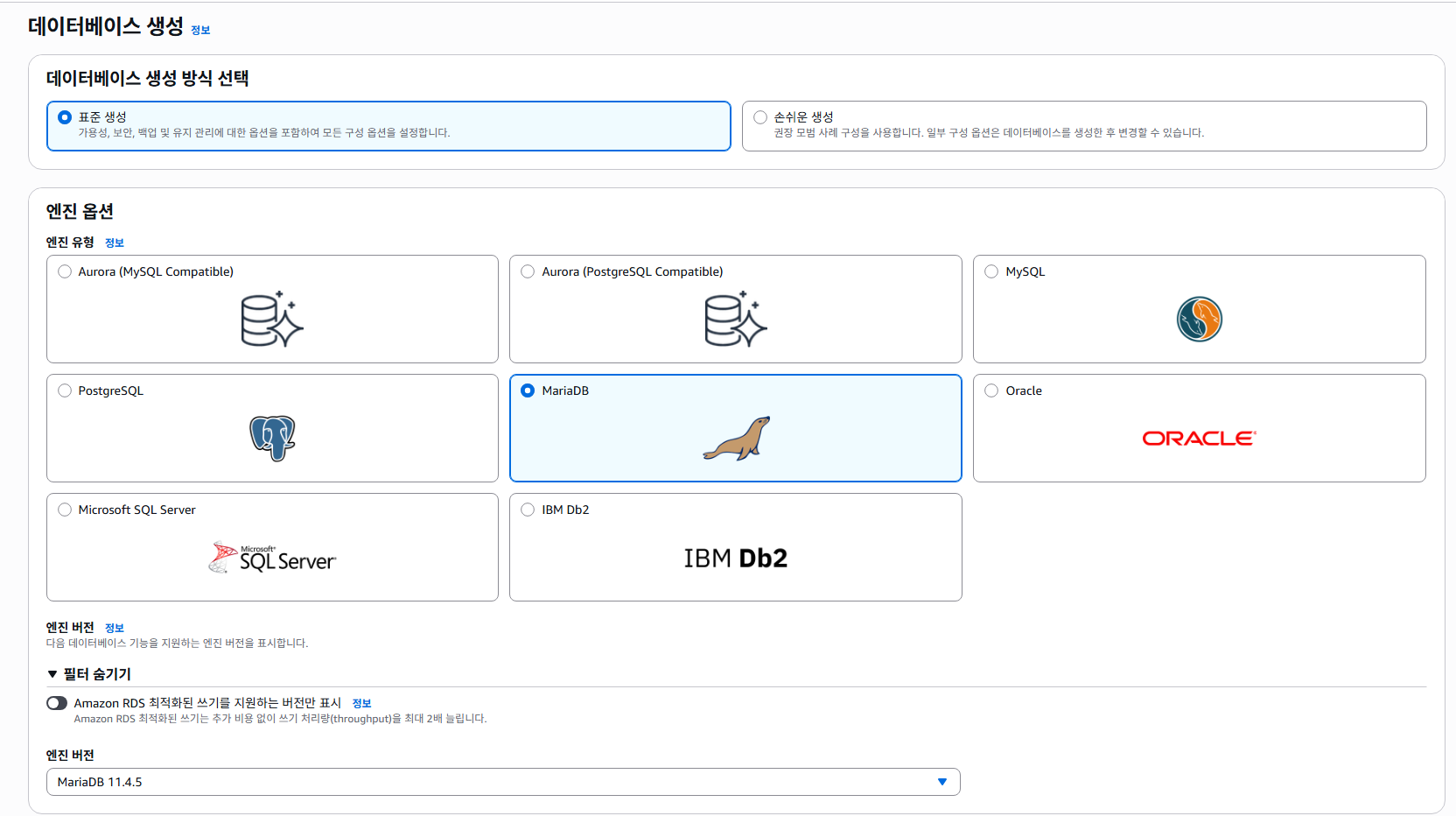Choose Aurora (PostgreSQL Compatible) radio button
Viewport: 1456px width, 816px height.
point(528,271)
